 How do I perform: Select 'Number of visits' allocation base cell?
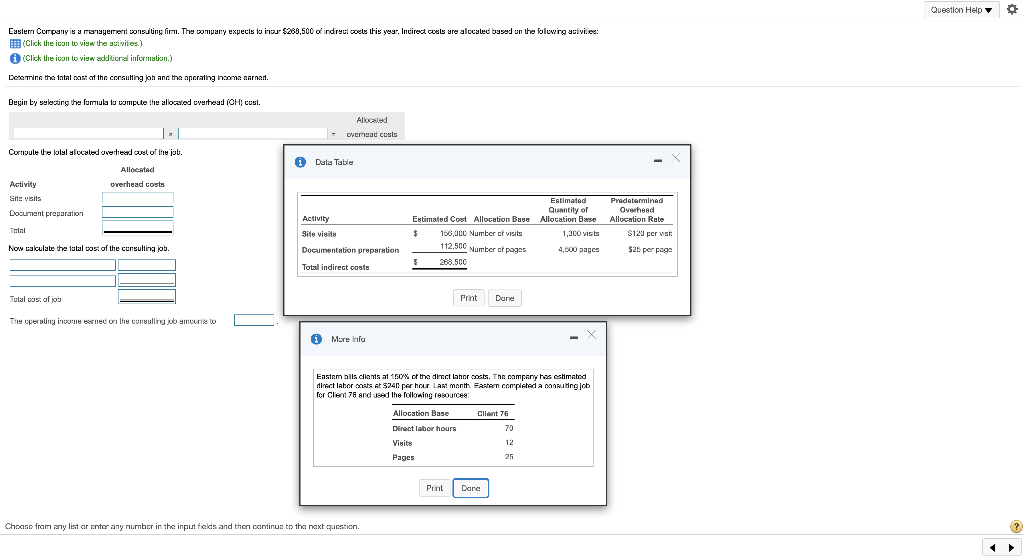(496, 233)
